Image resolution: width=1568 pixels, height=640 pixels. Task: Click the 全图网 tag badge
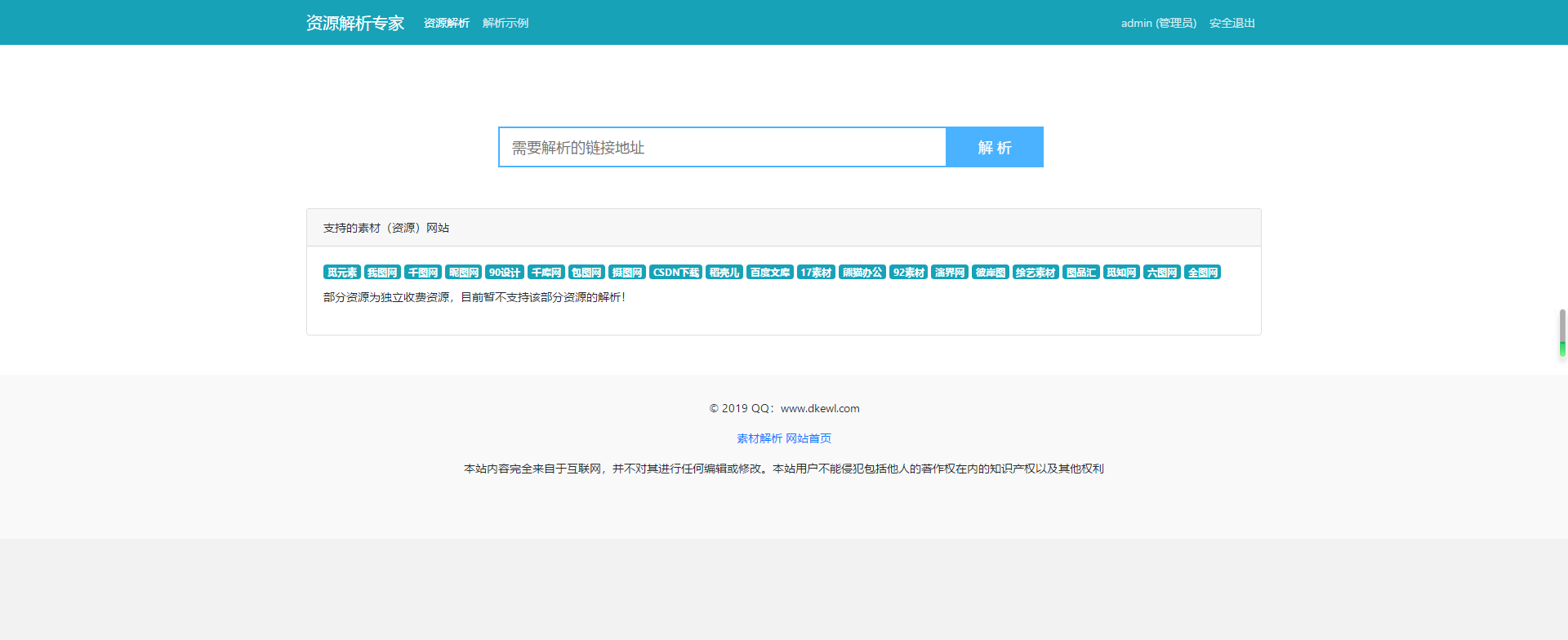click(x=1202, y=273)
